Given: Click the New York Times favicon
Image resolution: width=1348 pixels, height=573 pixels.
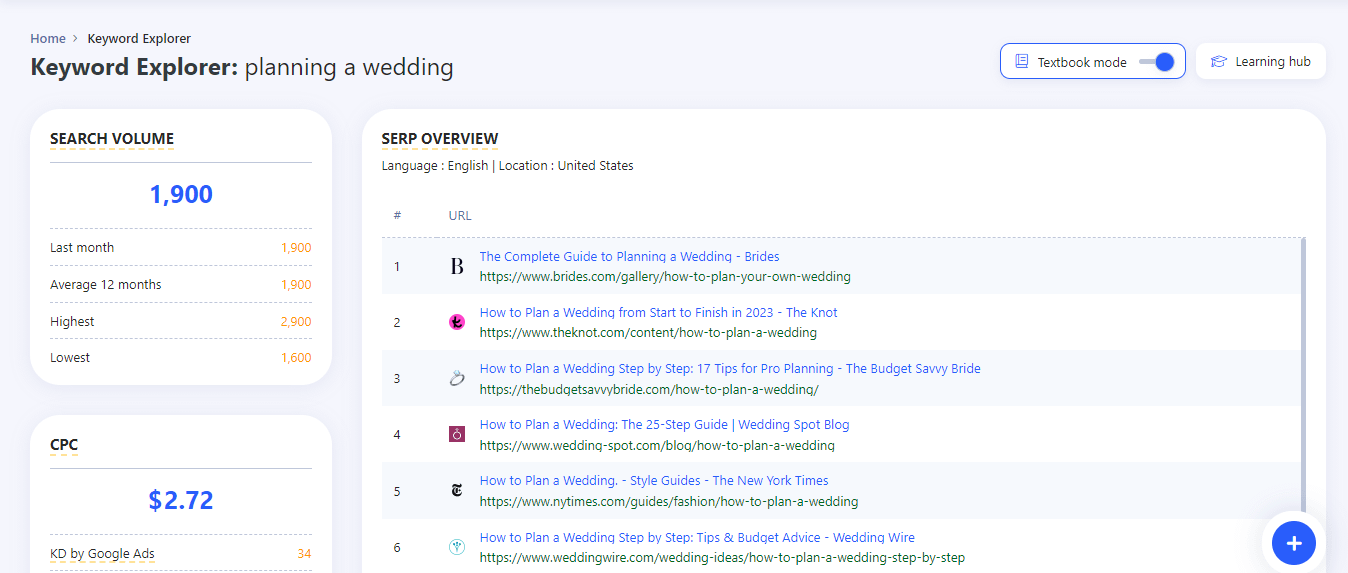Looking at the screenshot, I should click(x=457, y=491).
